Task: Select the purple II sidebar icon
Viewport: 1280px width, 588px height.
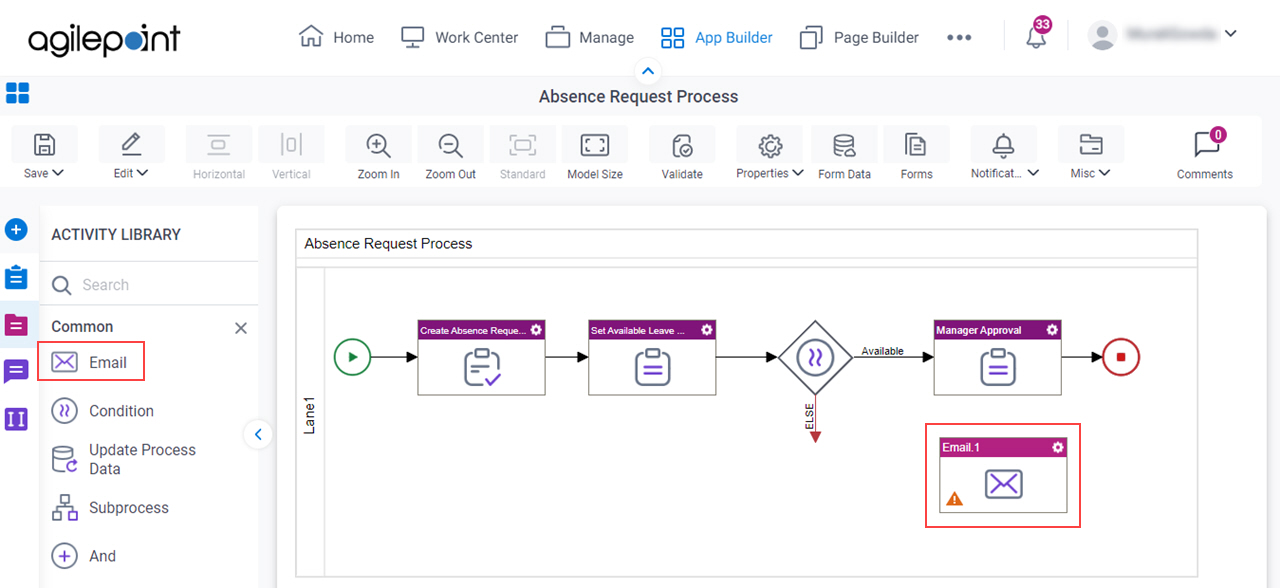Action: point(16,419)
